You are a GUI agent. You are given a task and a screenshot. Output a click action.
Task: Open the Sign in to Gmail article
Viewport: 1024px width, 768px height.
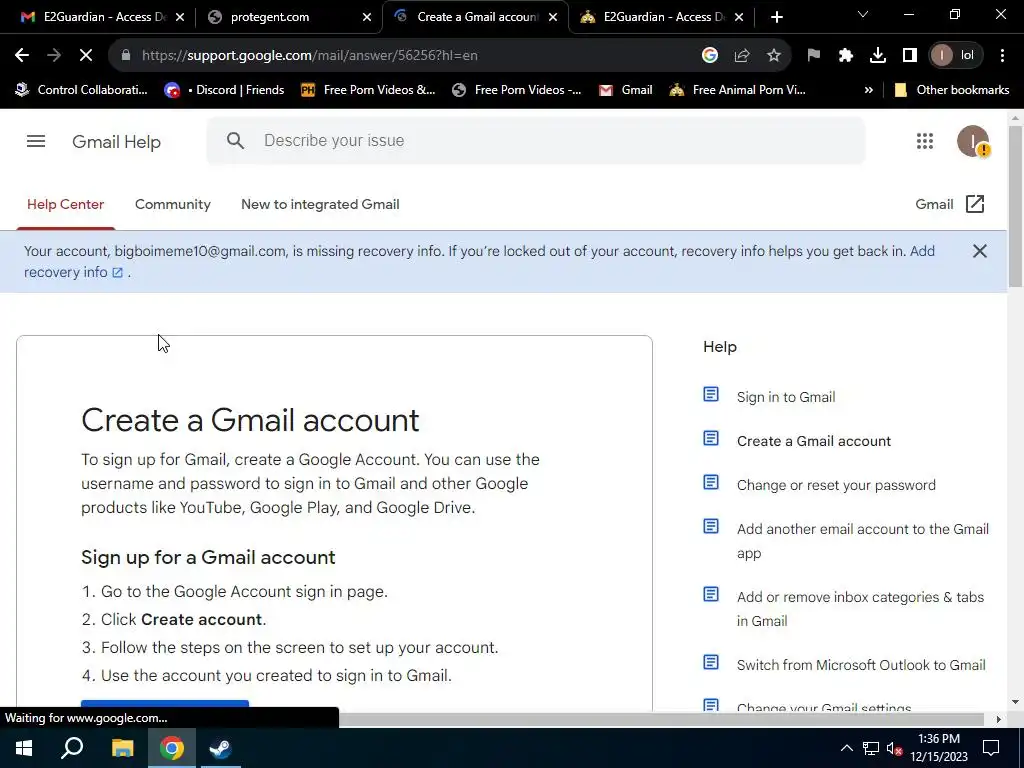786,397
